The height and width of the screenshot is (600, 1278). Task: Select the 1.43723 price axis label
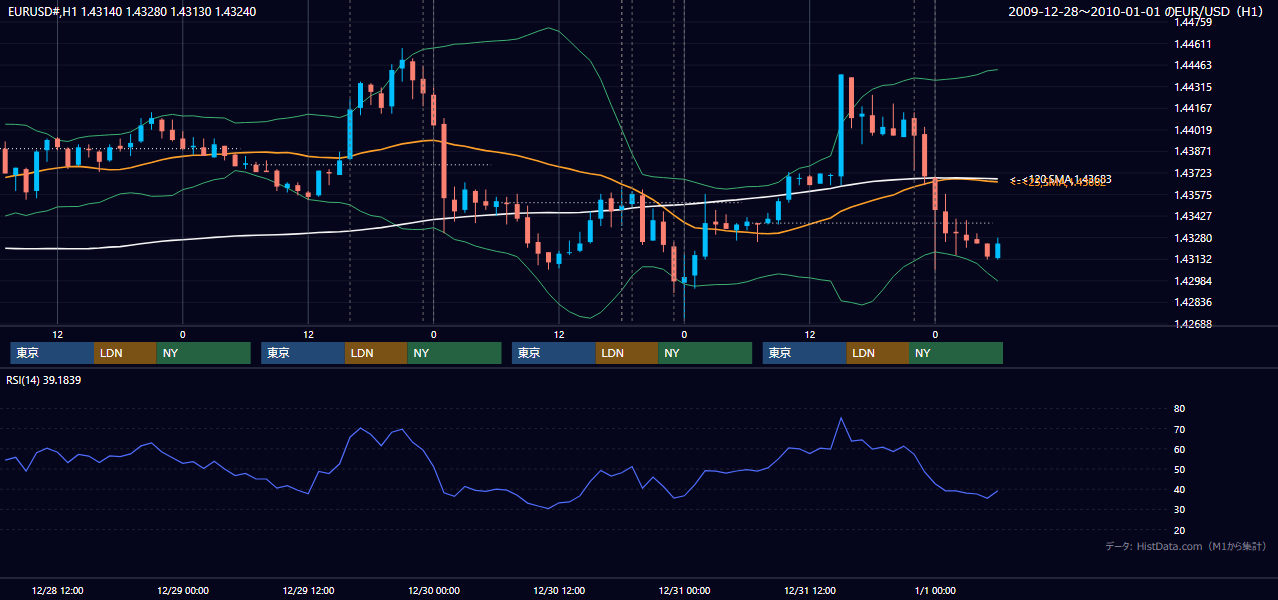[1193, 173]
